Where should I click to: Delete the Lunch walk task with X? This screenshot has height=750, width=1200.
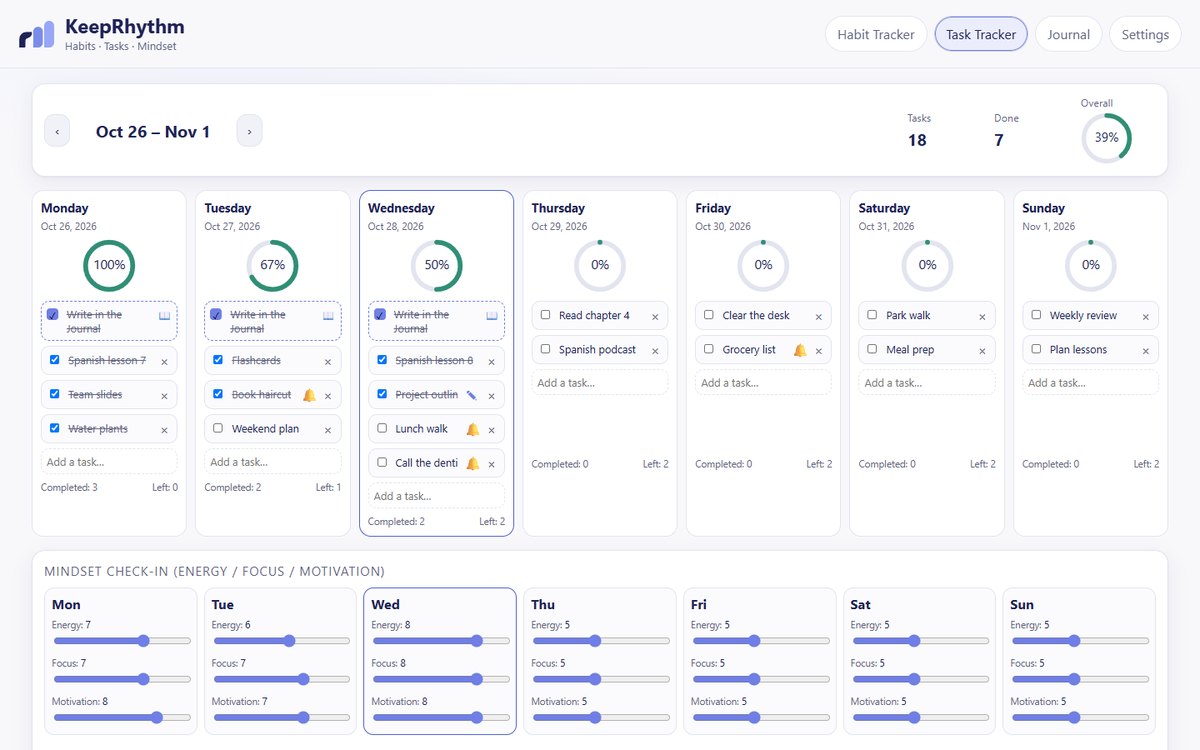(x=491, y=430)
